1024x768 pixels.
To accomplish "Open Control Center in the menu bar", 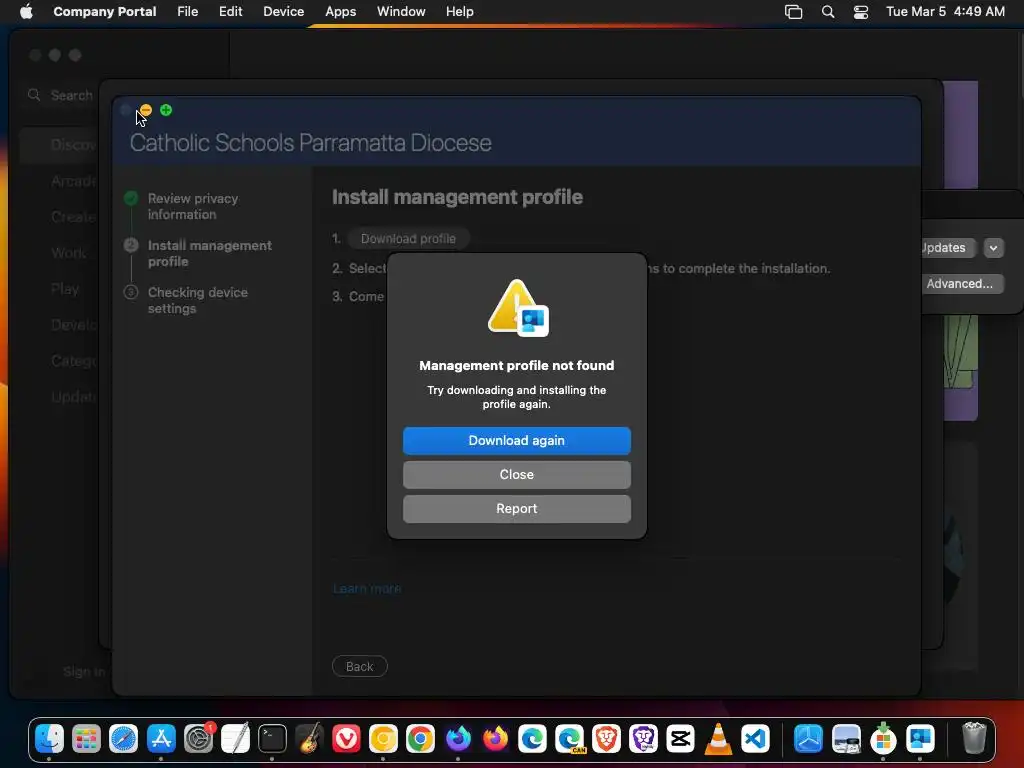I will (x=861, y=12).
